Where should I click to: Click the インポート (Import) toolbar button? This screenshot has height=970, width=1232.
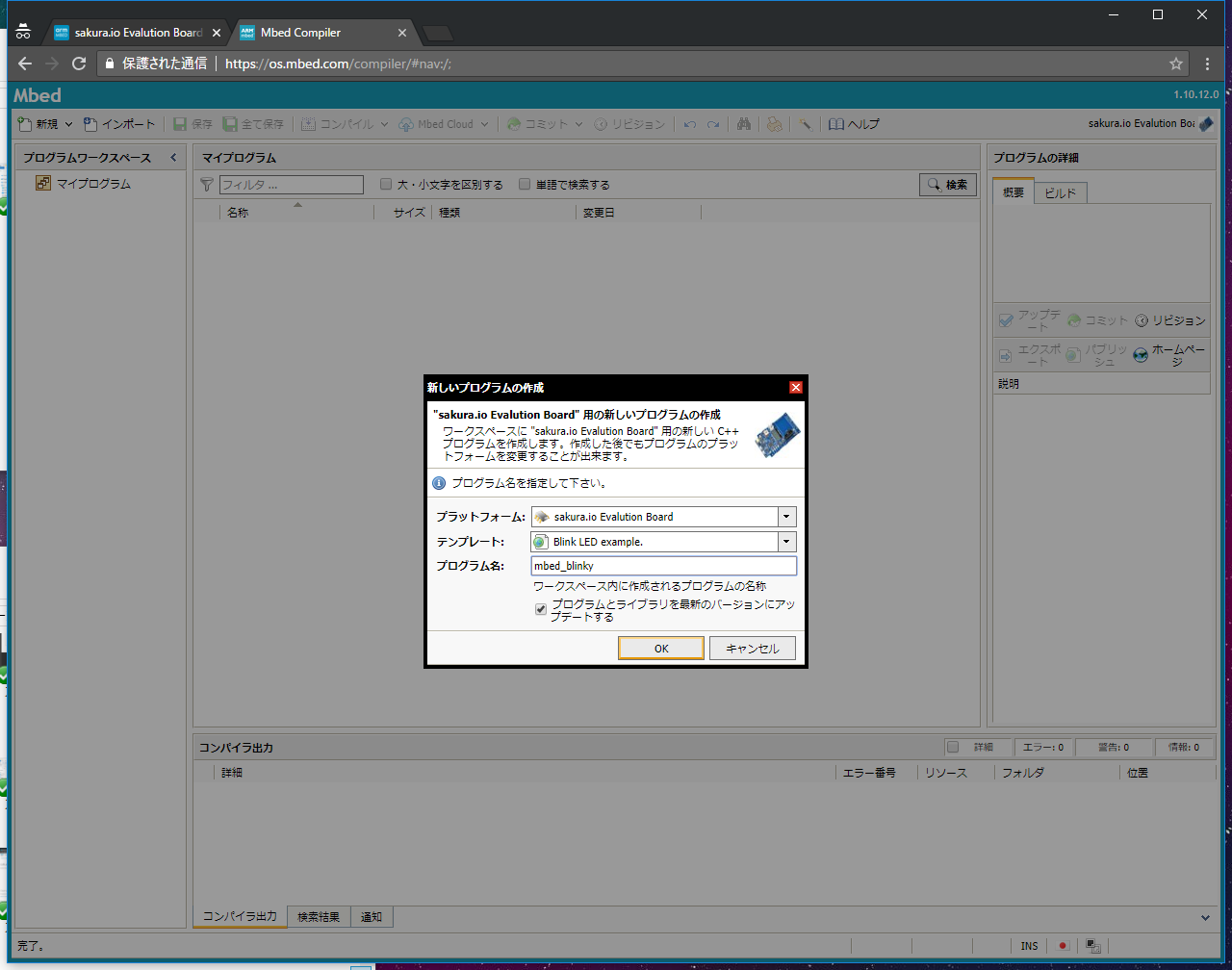pos(119,124)
